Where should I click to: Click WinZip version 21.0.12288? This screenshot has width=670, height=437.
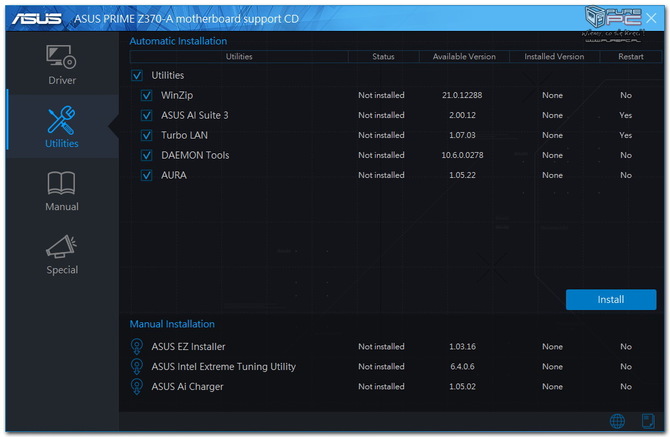[x=462, y=95]
